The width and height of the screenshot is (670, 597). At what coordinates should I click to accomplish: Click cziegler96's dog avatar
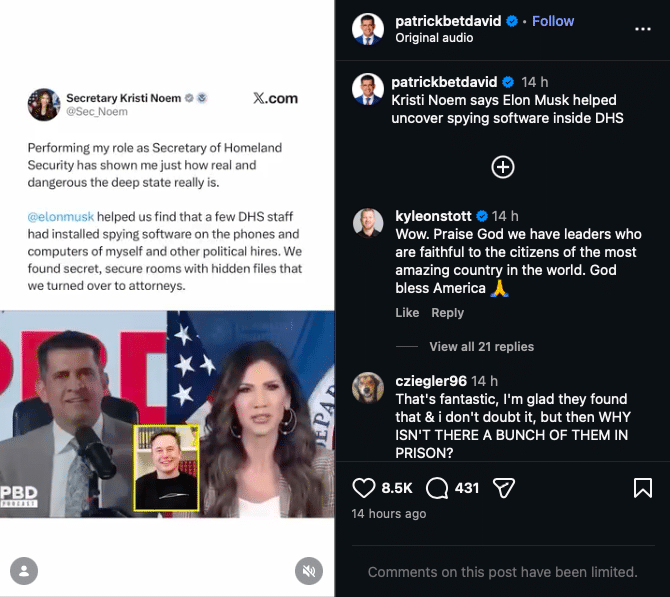coord(368,388)
